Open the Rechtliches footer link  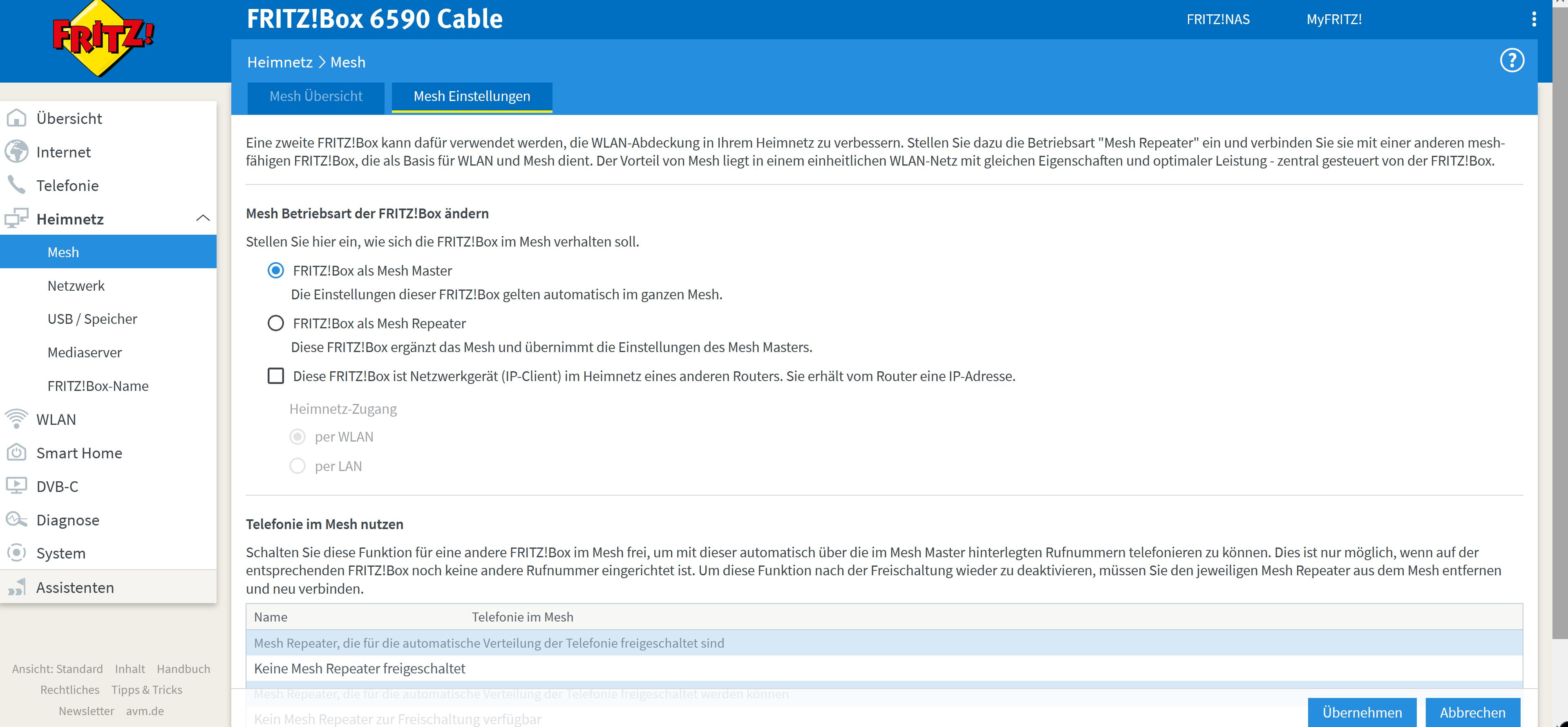pyautogui.click(x=70, y=689)
